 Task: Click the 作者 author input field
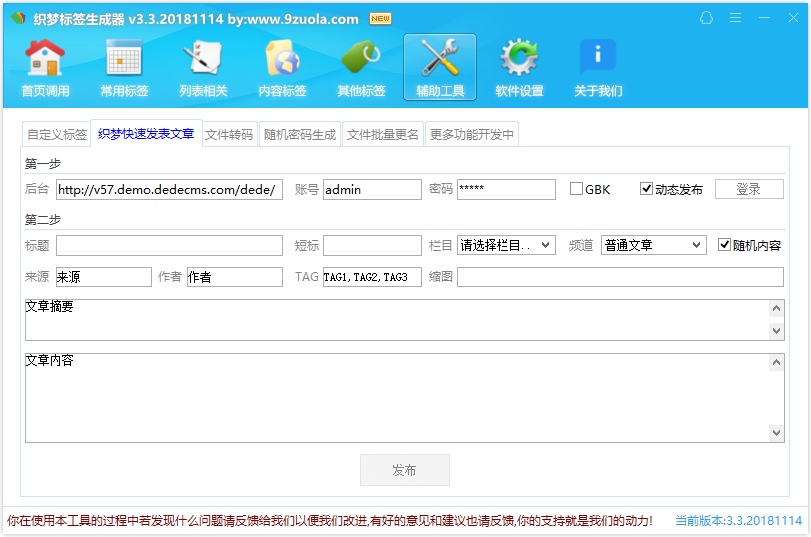(x=235, y=277)
